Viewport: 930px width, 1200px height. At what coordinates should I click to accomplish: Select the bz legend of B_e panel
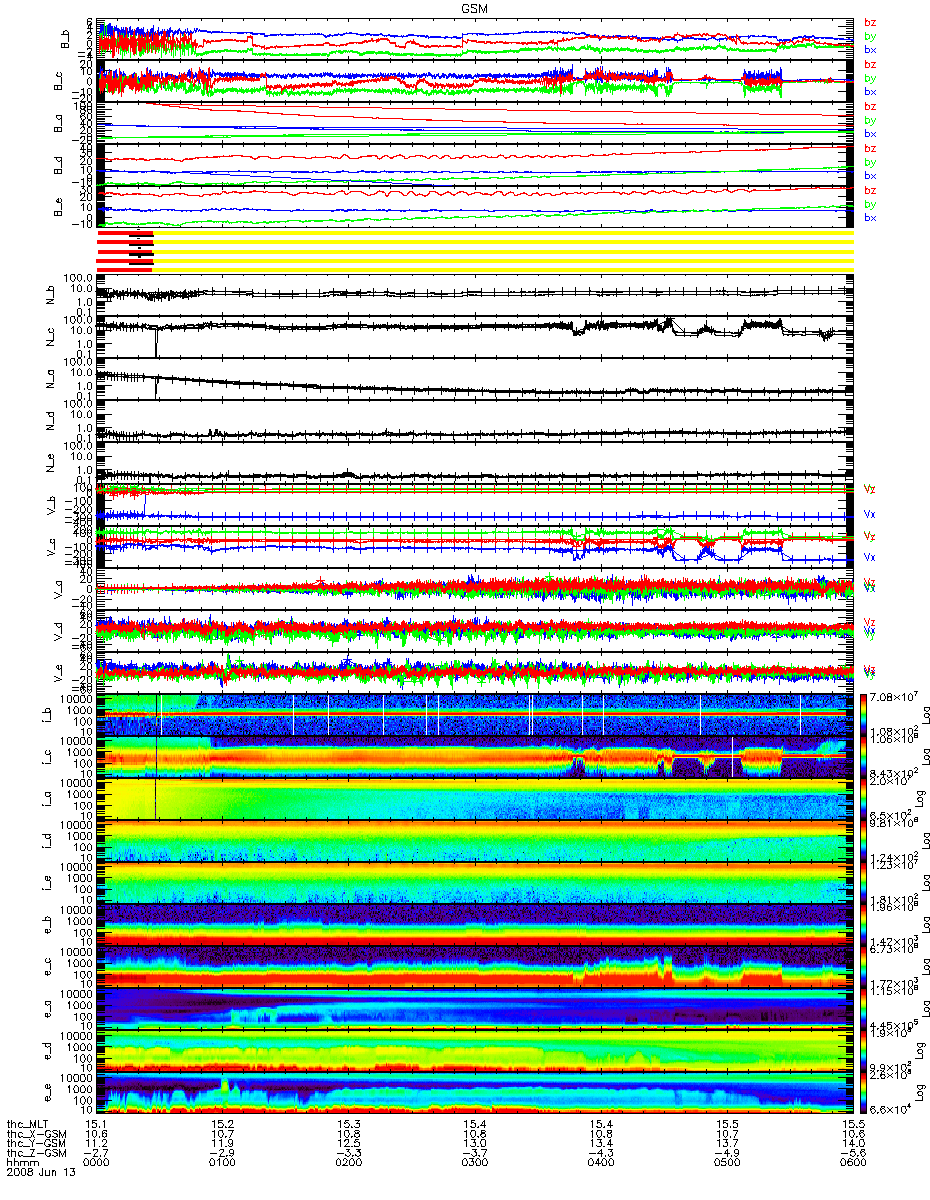pos(870,190)
